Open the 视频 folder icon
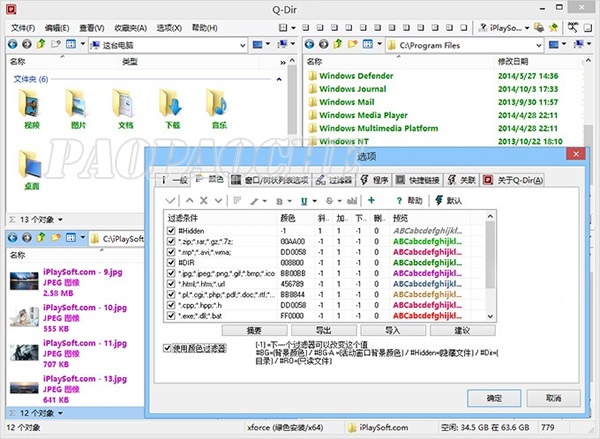Screen dimensions: 600x439 point(30,103)
